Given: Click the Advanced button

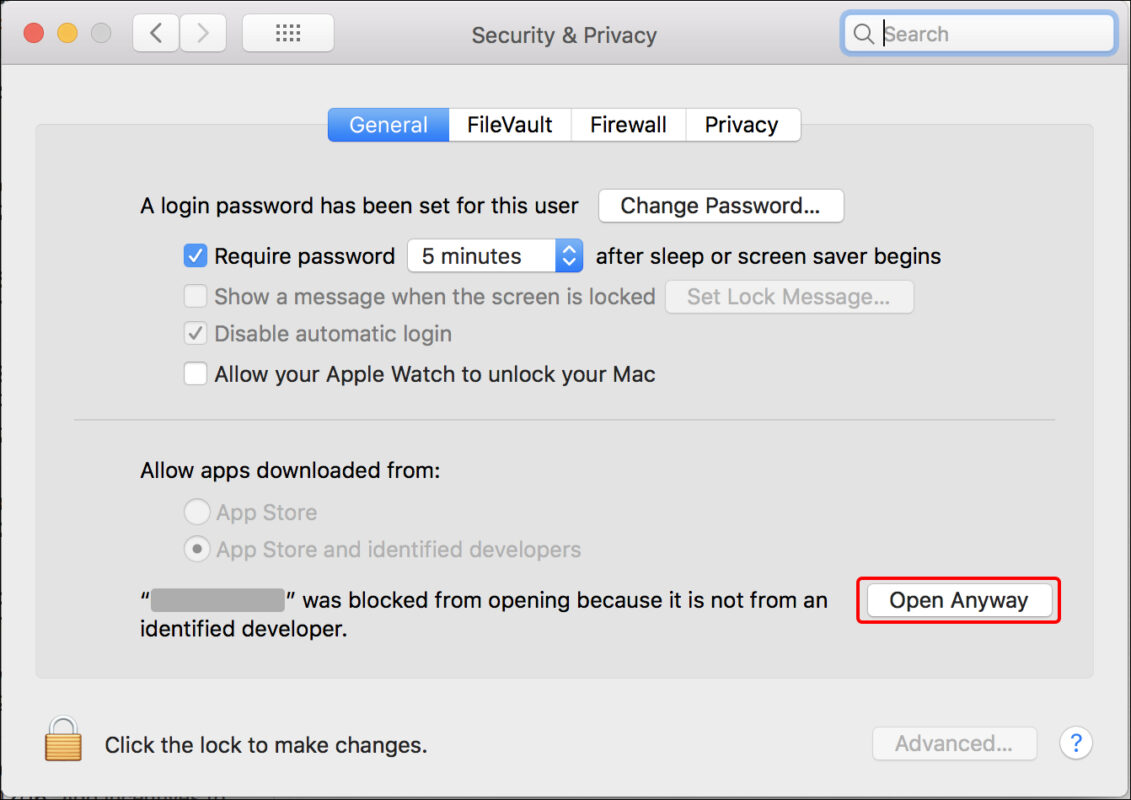Looking at the screenshot, I should click(953, 743).
